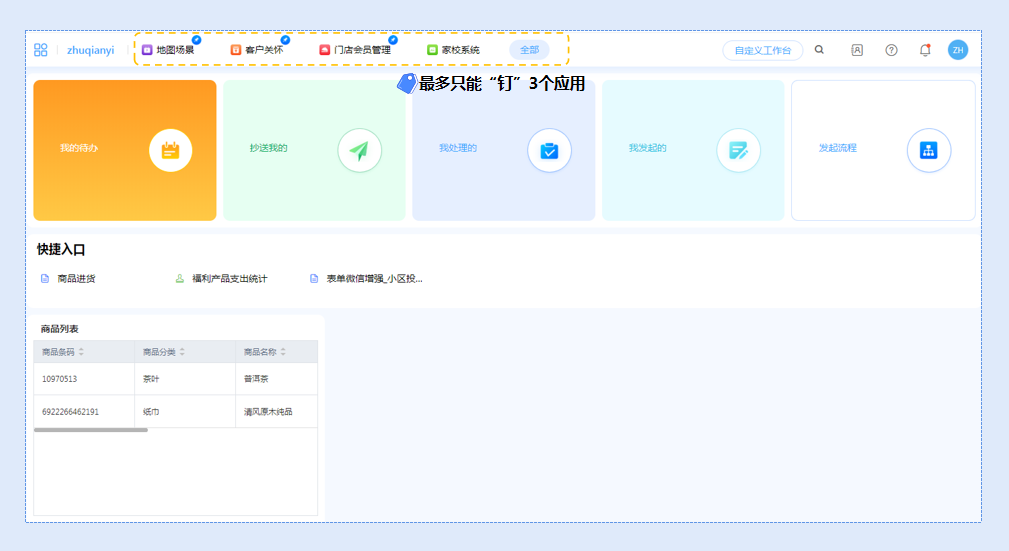Screen dimensions: 1009x551
Task: Toggle the pin badge on 客户关怀
Action: [285, 40]
